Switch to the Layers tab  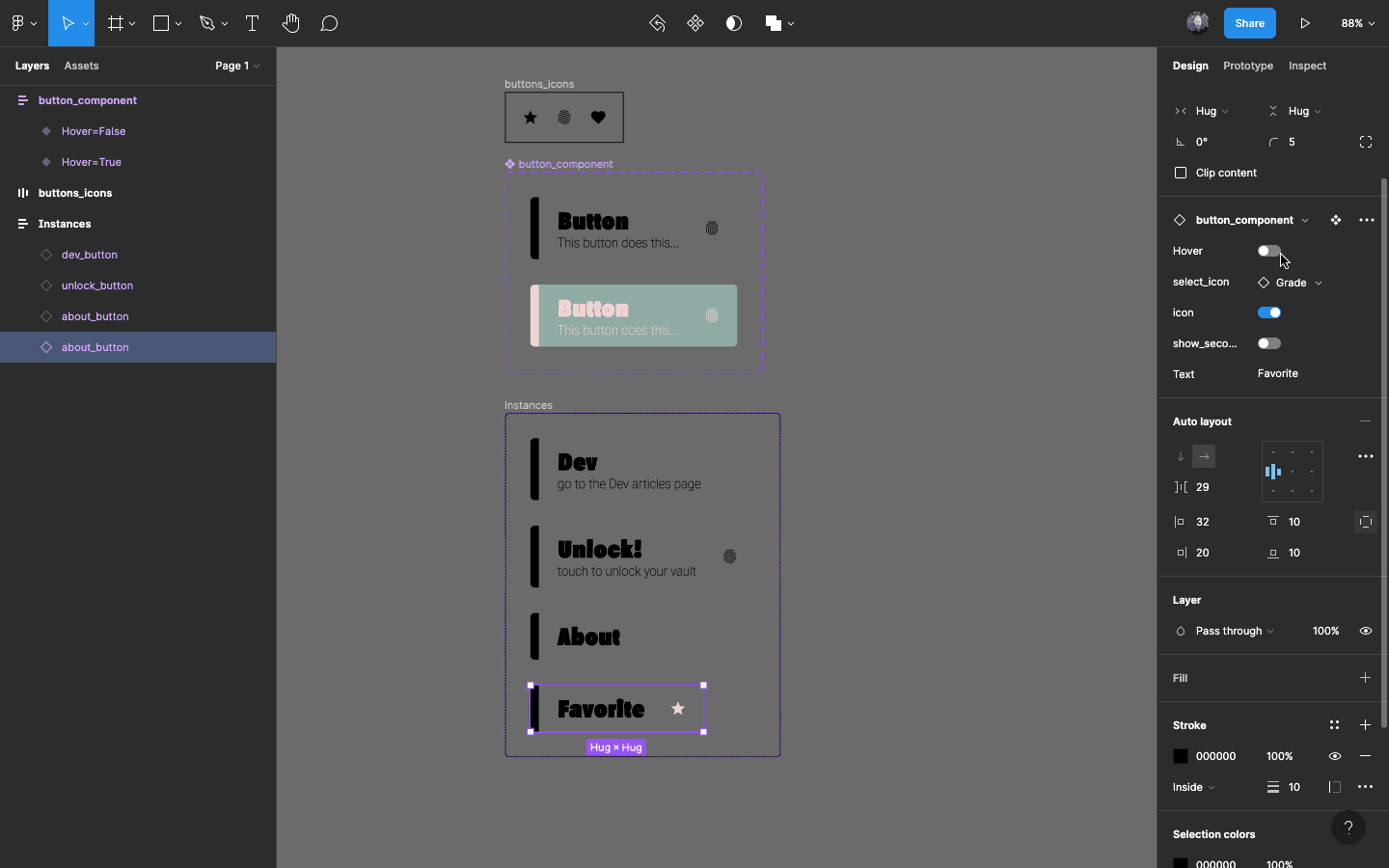(x=32, y=66)
